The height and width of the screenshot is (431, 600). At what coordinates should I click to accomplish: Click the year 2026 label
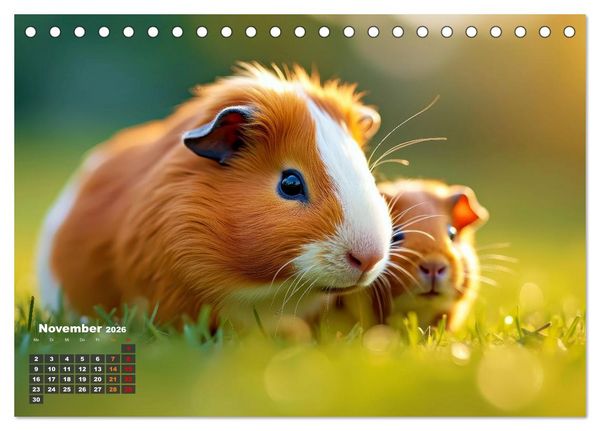click(x=116, y=330)
